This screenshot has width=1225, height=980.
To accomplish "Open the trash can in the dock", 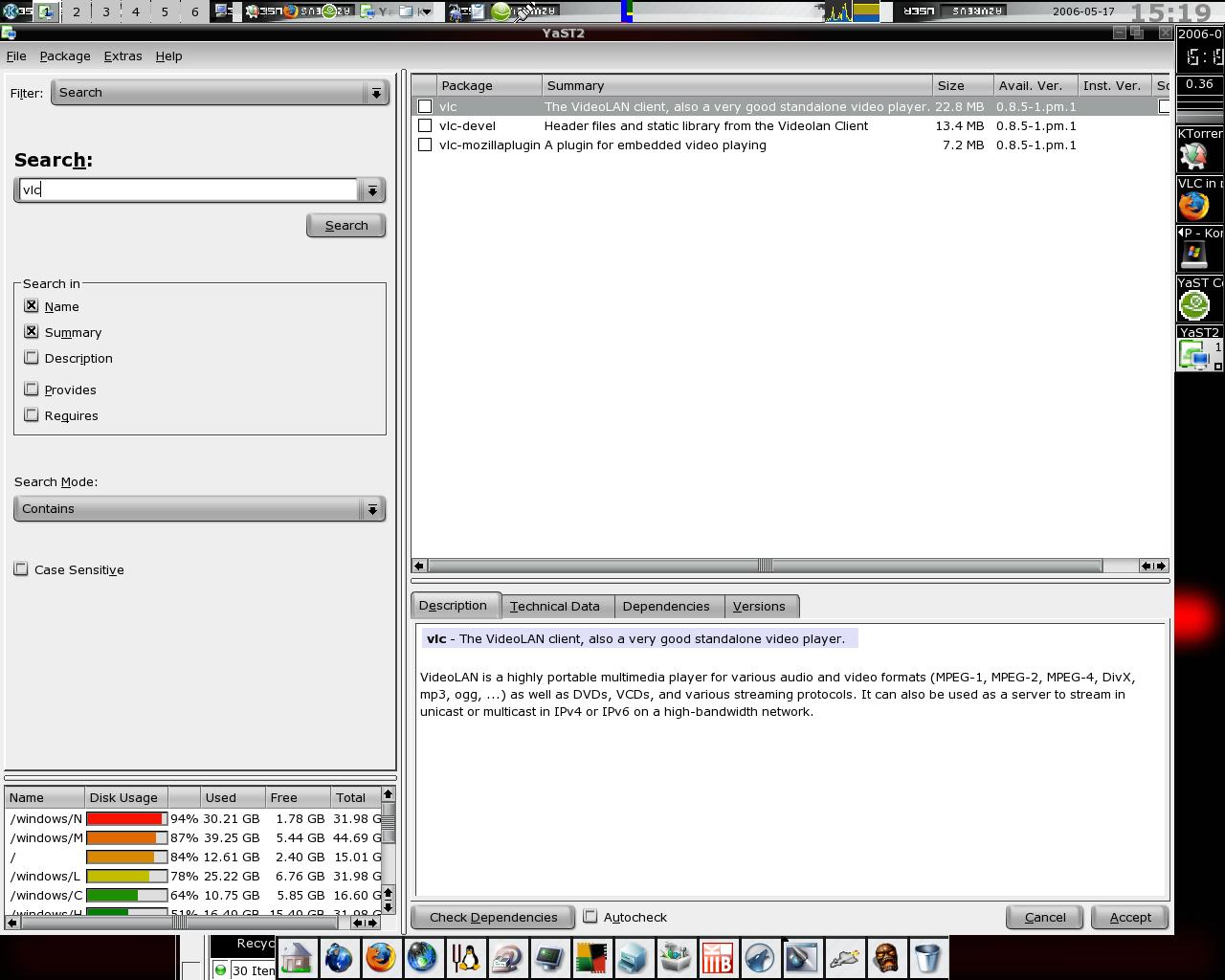I will click(927, 957).
